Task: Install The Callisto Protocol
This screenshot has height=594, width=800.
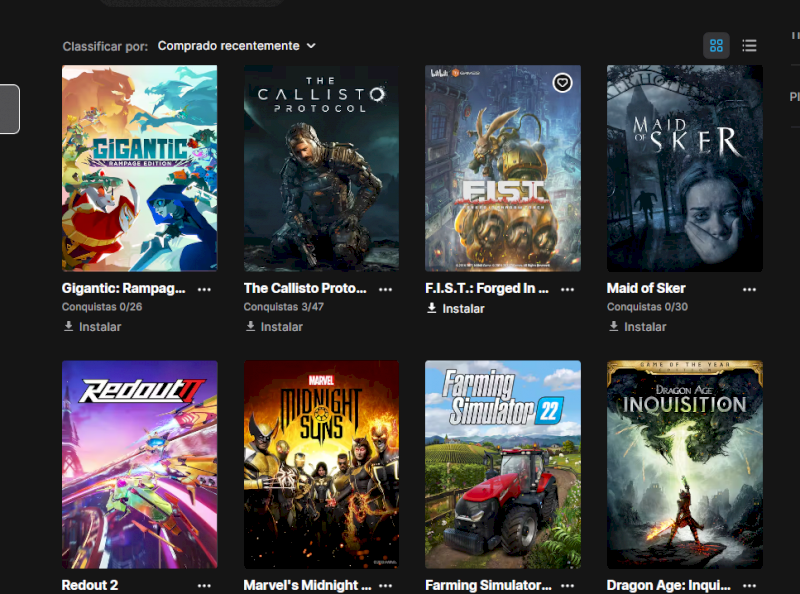Action: point(274,327)
